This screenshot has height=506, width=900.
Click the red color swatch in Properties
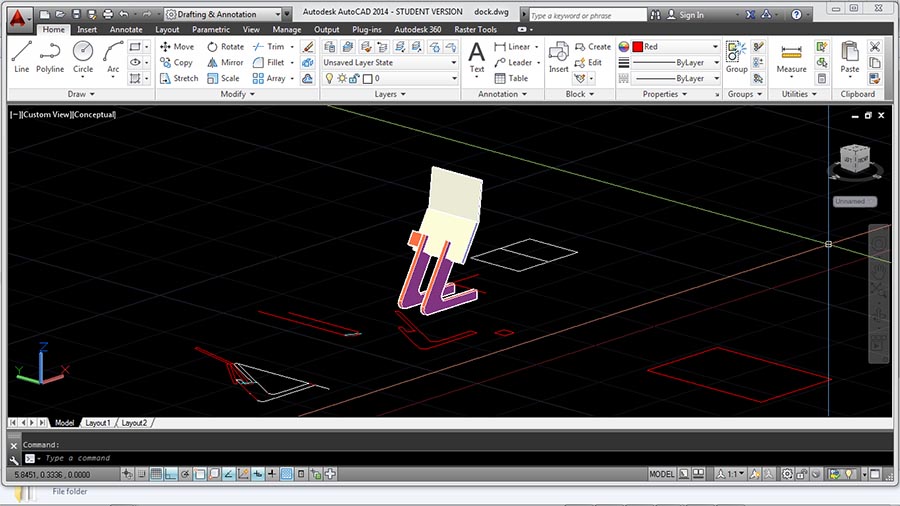click(638, 46)
